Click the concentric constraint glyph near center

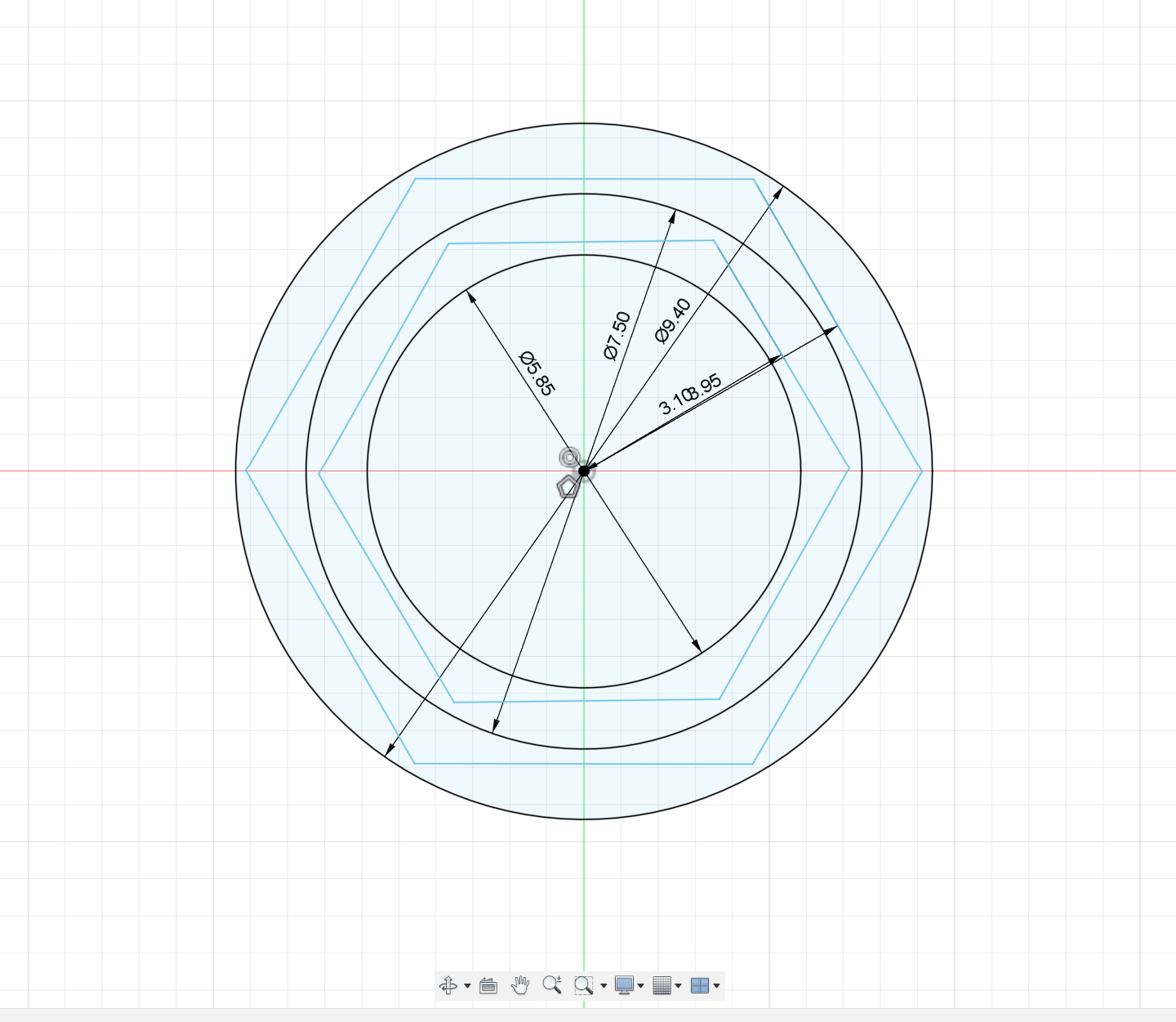pos(569,457)
